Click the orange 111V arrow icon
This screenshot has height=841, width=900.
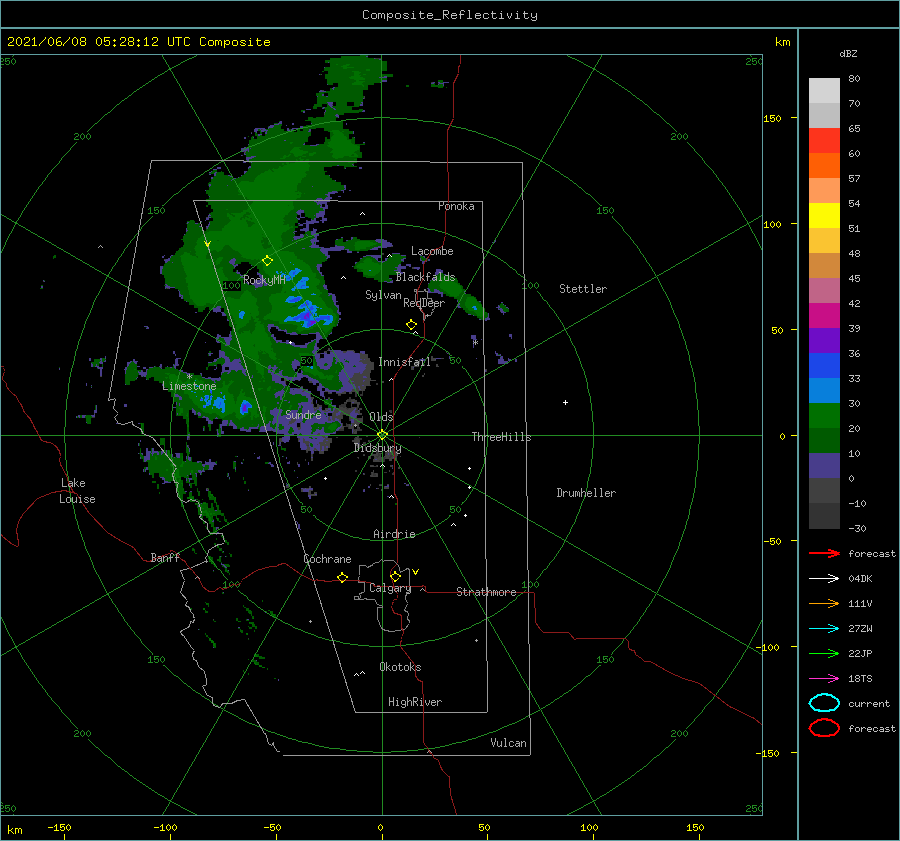coord(824,603)
